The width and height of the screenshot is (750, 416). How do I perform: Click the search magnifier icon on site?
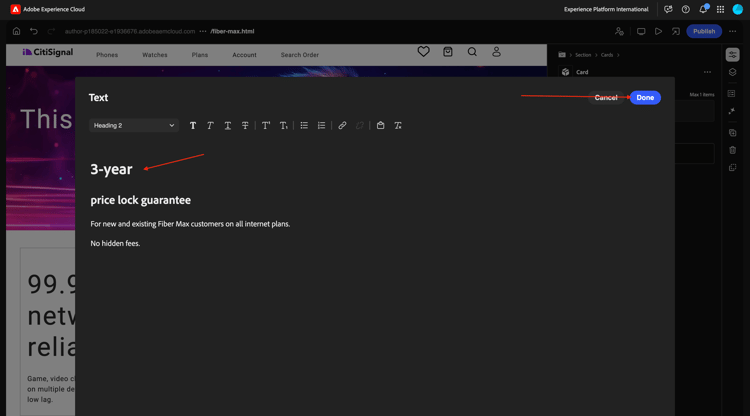coord(472,52)
